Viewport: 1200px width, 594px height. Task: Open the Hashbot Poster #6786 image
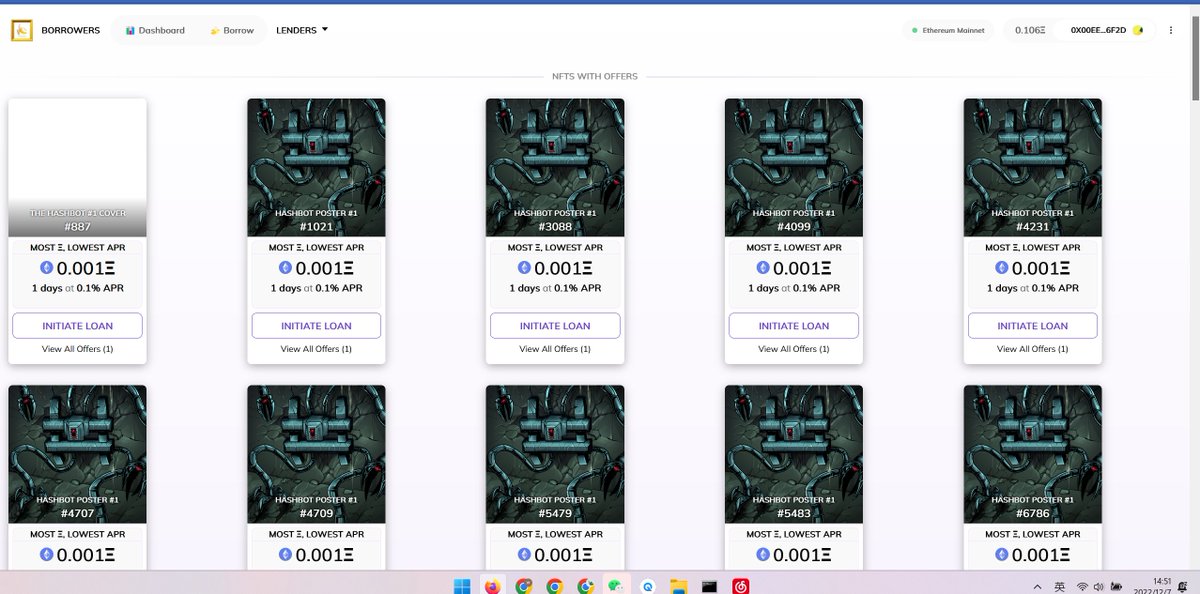1033,454
